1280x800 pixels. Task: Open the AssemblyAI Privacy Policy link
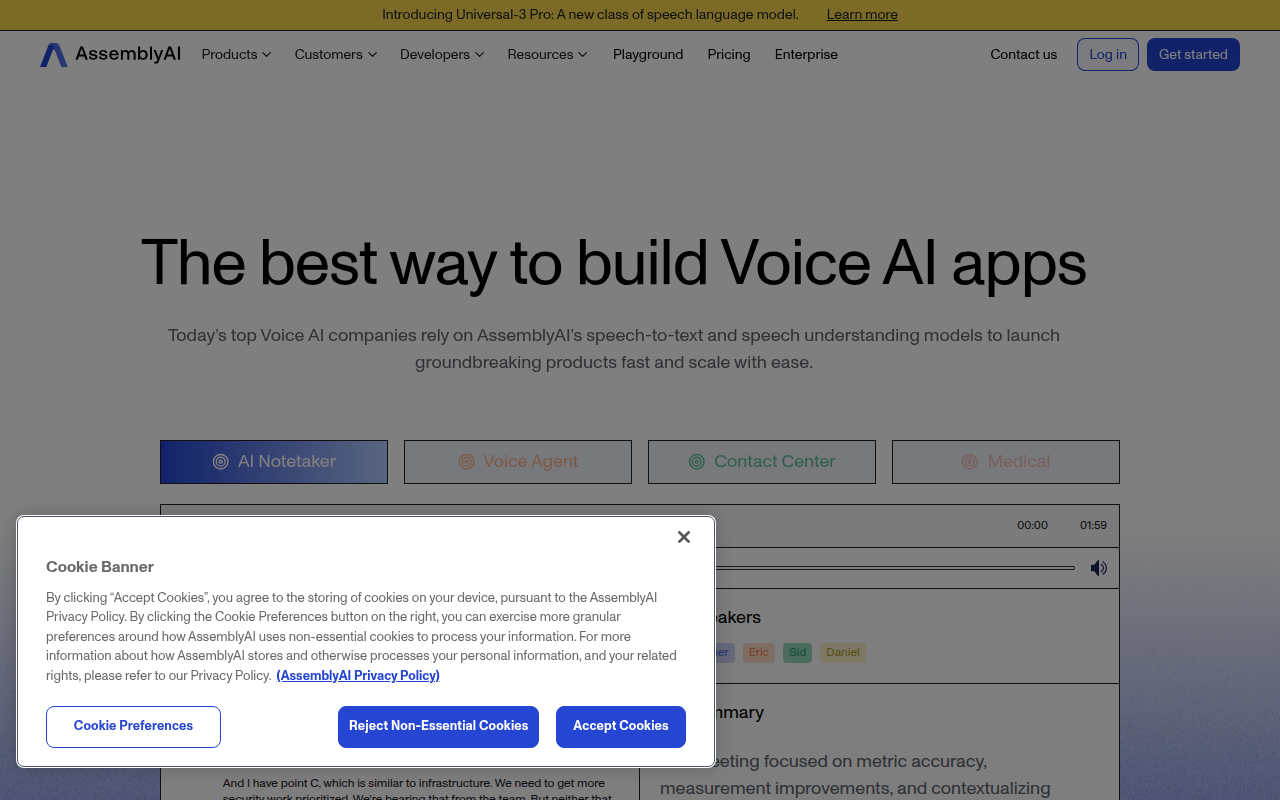(357, 675)
